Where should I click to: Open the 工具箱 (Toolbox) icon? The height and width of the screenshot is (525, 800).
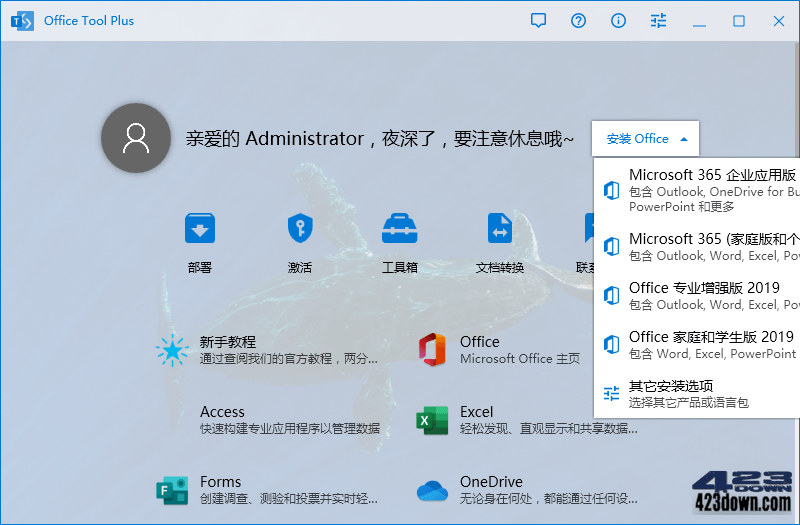tap(400, 229)
